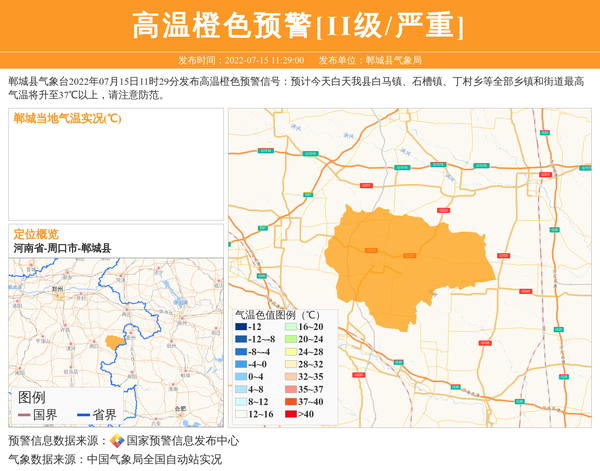Click the 国家预警信息发布中心 logo icon
The height and width of the screenshot is (471, 600).
tap(117, 440)
